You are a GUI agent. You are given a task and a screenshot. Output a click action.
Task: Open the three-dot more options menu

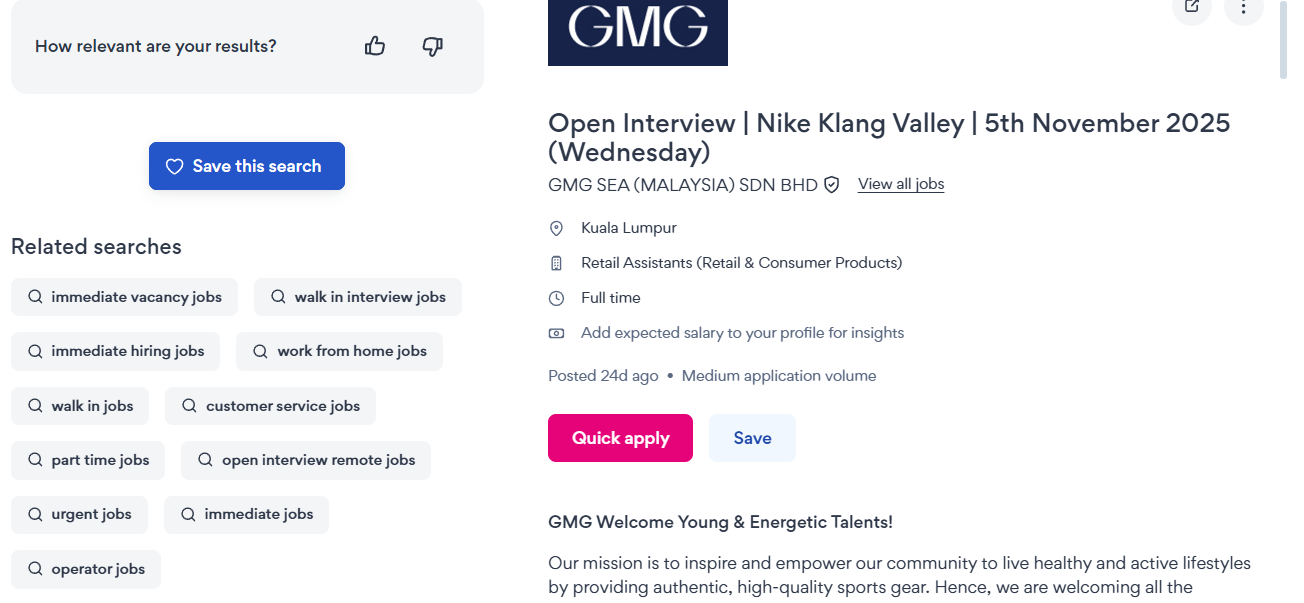point(1243,8)
